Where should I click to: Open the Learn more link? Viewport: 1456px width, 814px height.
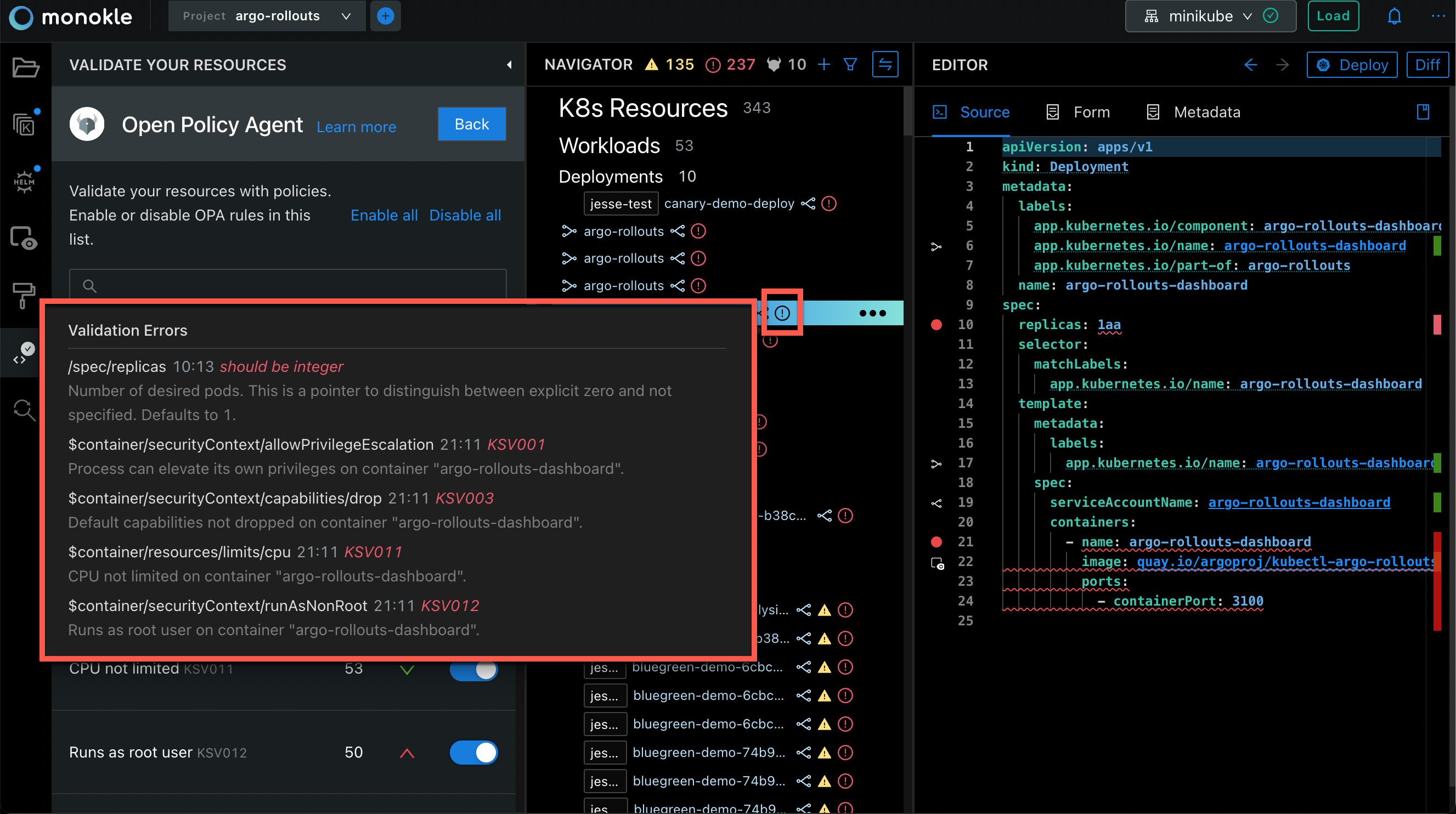click(x=356, y=127)
